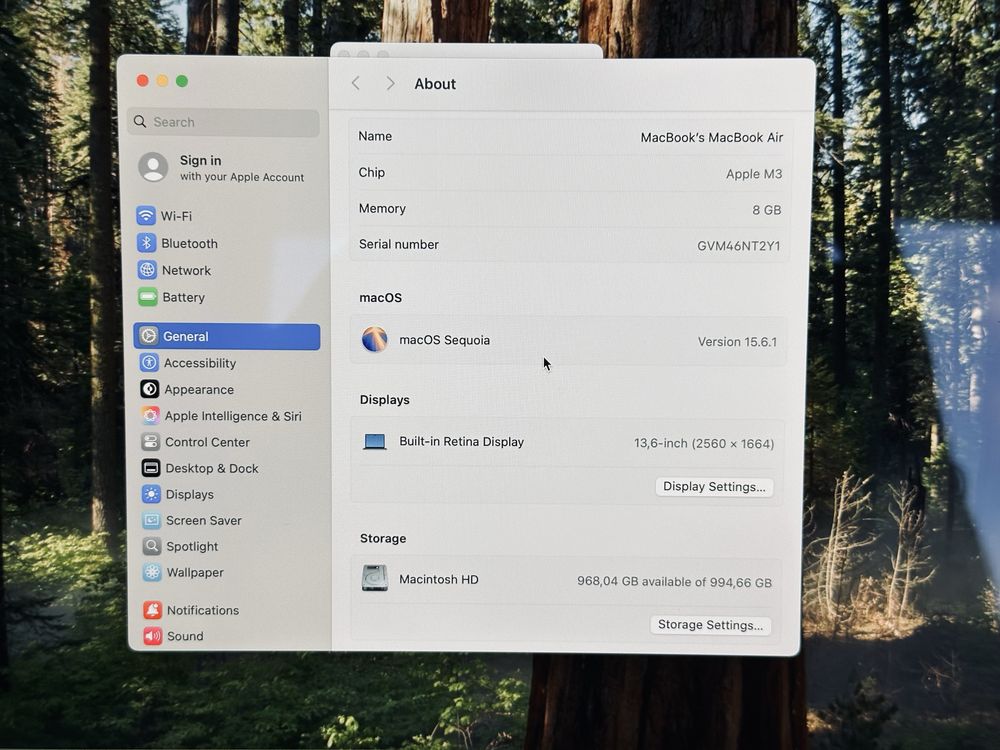
Task: Click the MacBook's MacBook Air name value
Action: [712, 137]
